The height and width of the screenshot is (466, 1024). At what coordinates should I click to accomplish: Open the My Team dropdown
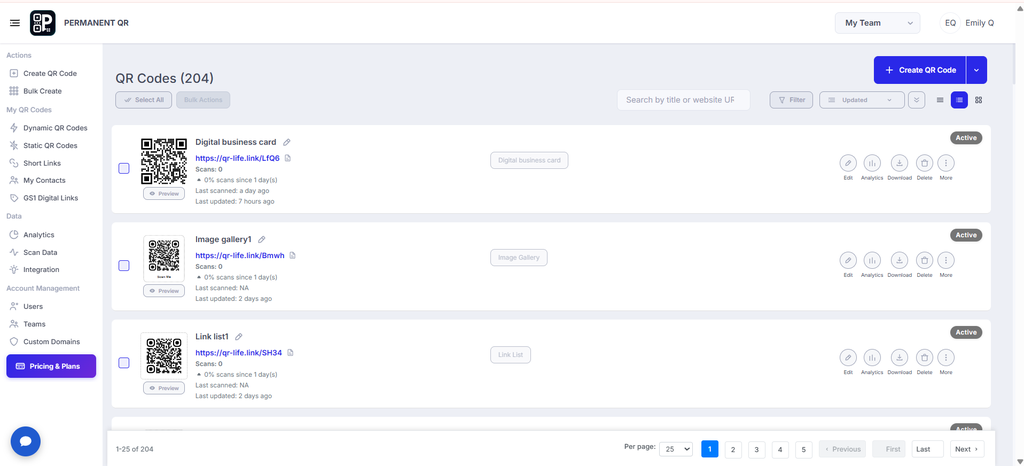pyautogui.click(x=877, y=23)
